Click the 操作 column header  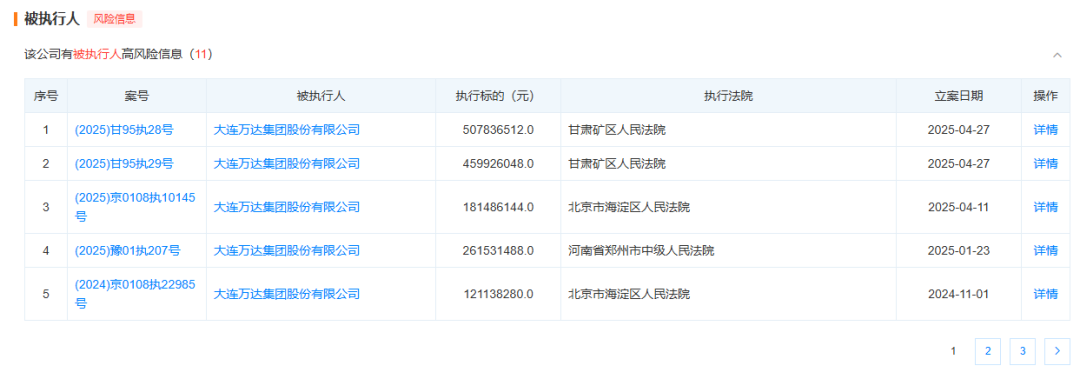click(1046, 96)
